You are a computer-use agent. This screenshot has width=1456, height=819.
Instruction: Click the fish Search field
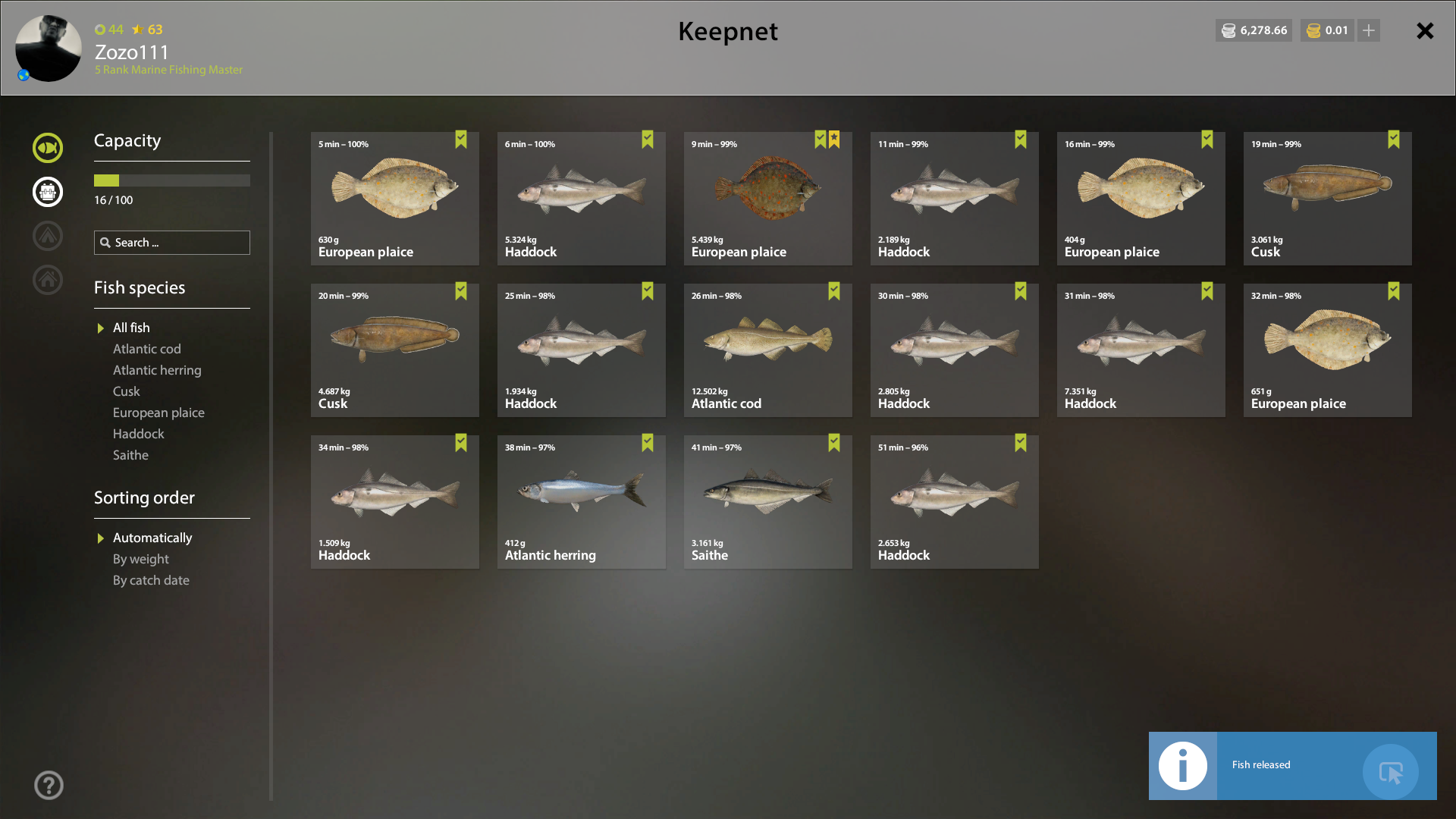point(172,243)
